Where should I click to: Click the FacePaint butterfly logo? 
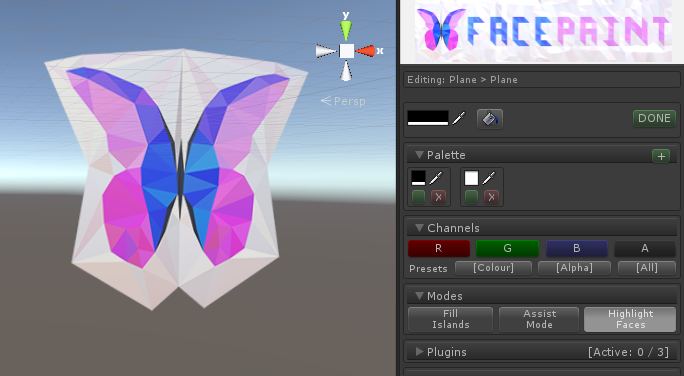[x=441, y=30]
